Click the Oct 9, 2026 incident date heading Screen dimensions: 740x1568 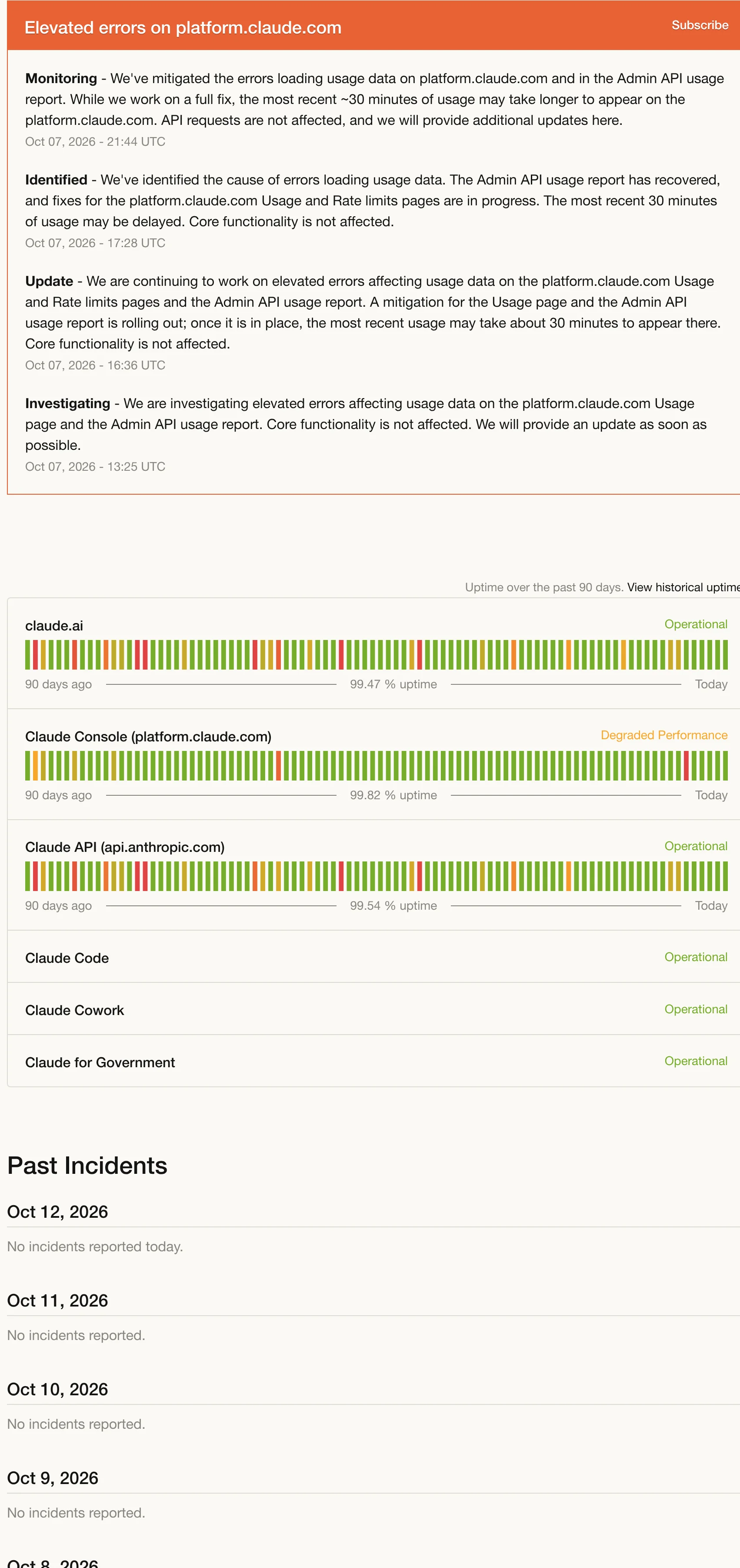[52, 1478]
